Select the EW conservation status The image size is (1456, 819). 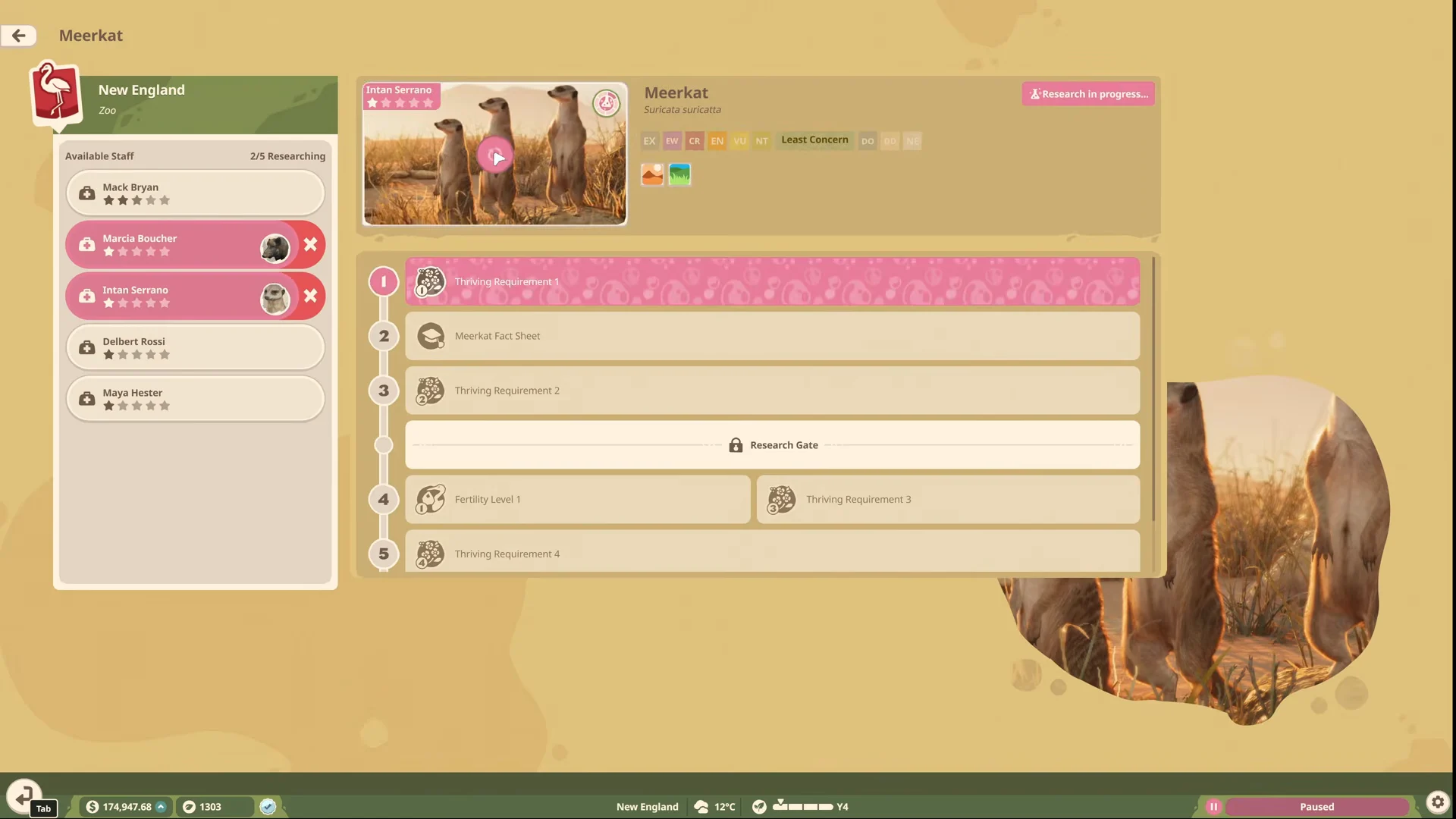(x=672, y=141)
